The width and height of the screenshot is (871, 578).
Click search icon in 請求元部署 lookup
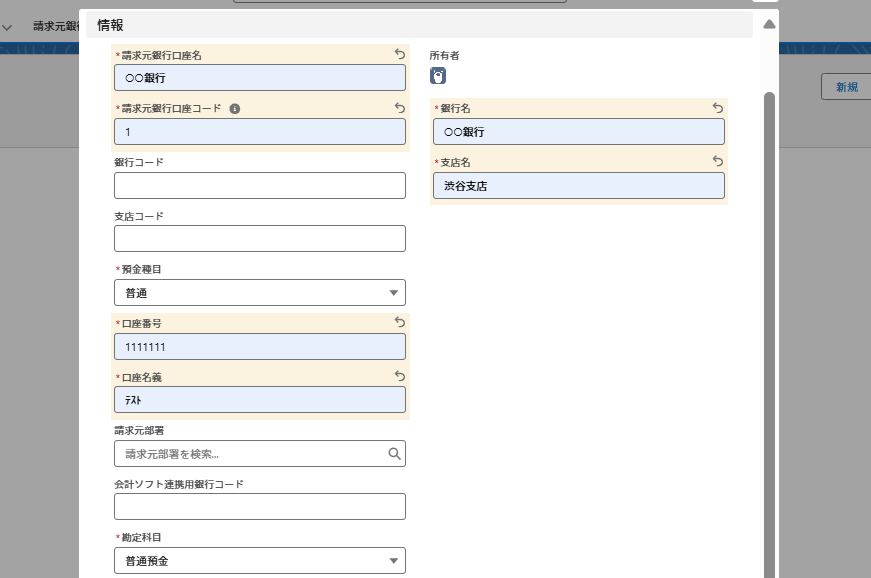point(394,454)
